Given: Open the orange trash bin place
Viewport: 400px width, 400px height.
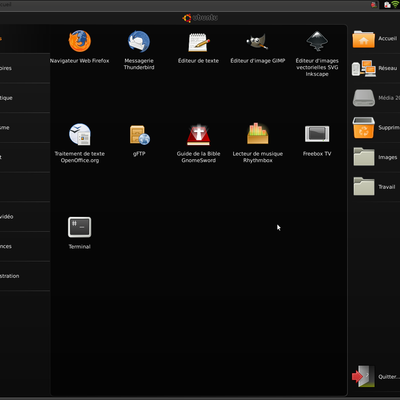Looking at the screenshot, I should [376, 128].
